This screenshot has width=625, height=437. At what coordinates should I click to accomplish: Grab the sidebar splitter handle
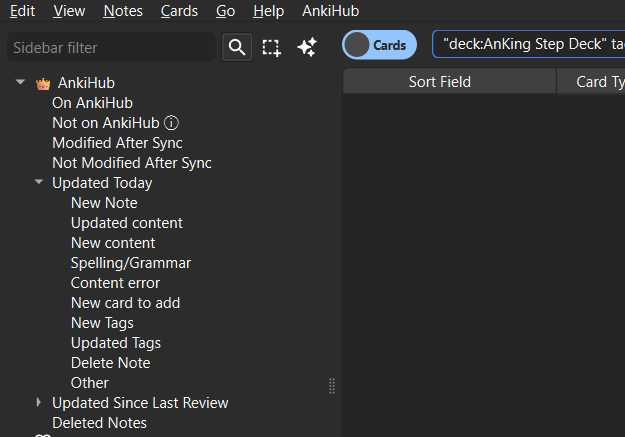coord(332,386)
